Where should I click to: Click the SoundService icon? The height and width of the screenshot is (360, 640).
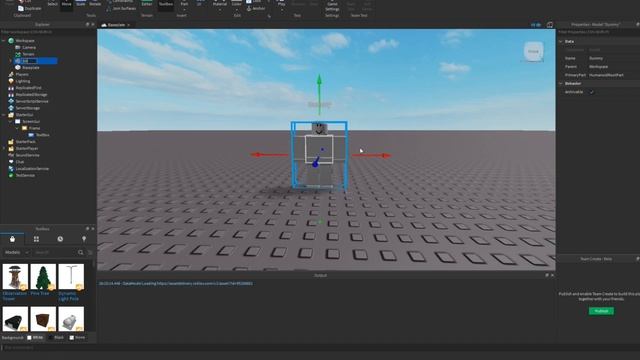11,155
